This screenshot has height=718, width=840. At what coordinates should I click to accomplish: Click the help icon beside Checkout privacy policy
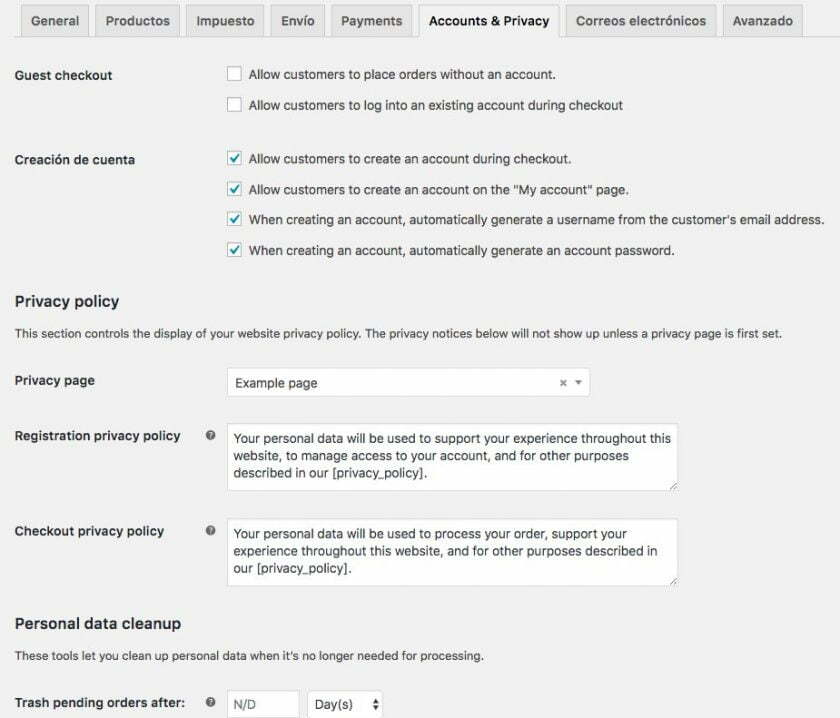pyautogui.click(x=210, y=530)
